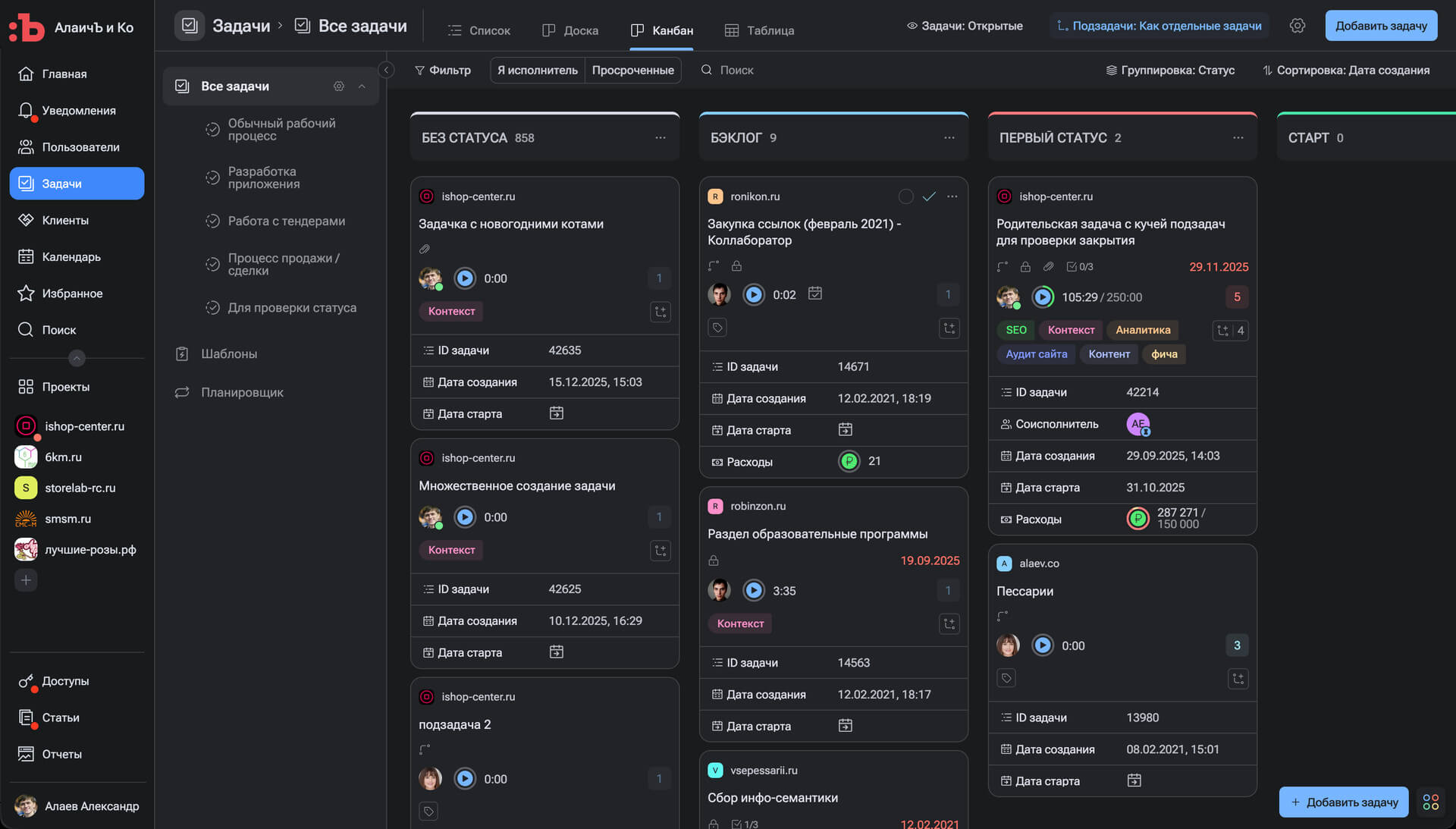Screen dimensions: 1456x829
Task: Start timer on Задача с новогодними котами
Action: coord(465,278)
